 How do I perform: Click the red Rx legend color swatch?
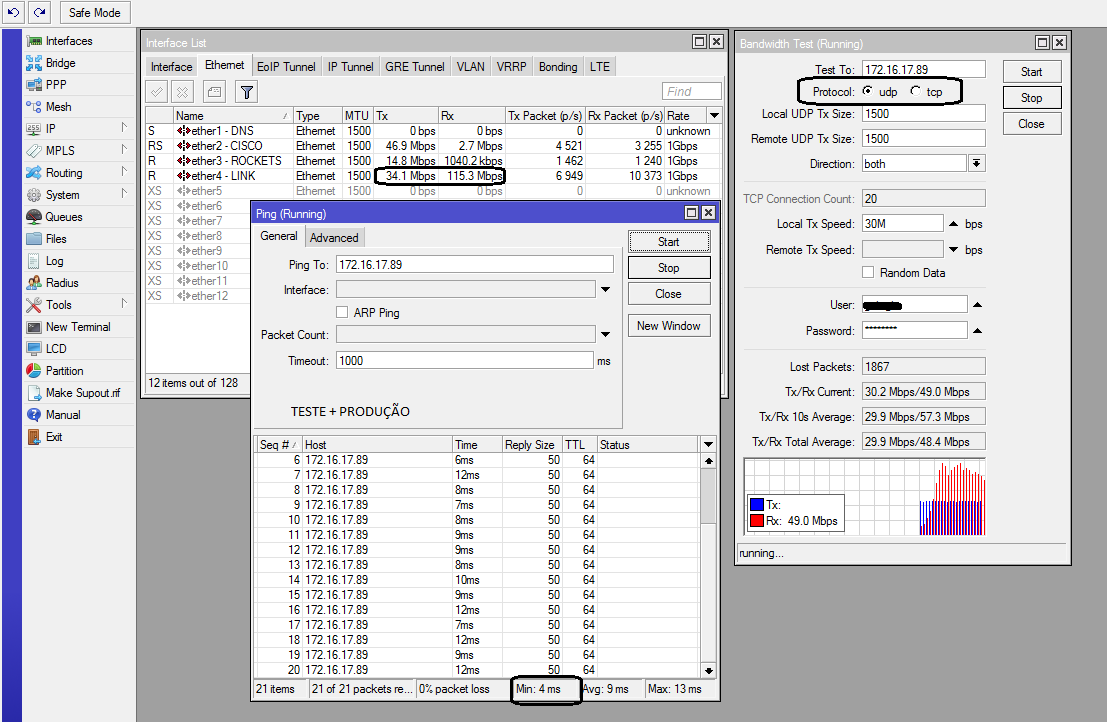point(757,521)
